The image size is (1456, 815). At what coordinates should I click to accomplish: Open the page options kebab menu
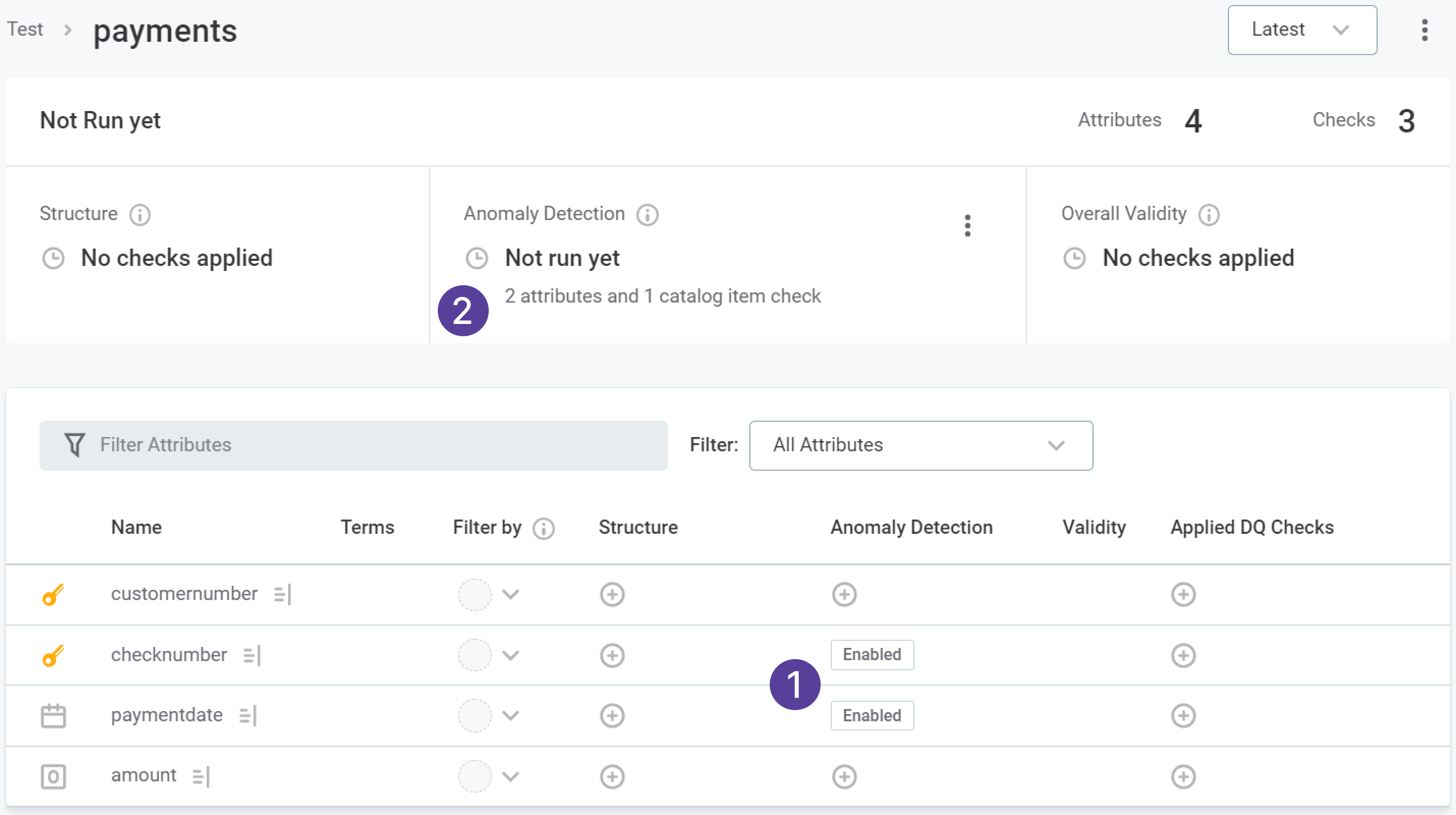pos(1424,30)
